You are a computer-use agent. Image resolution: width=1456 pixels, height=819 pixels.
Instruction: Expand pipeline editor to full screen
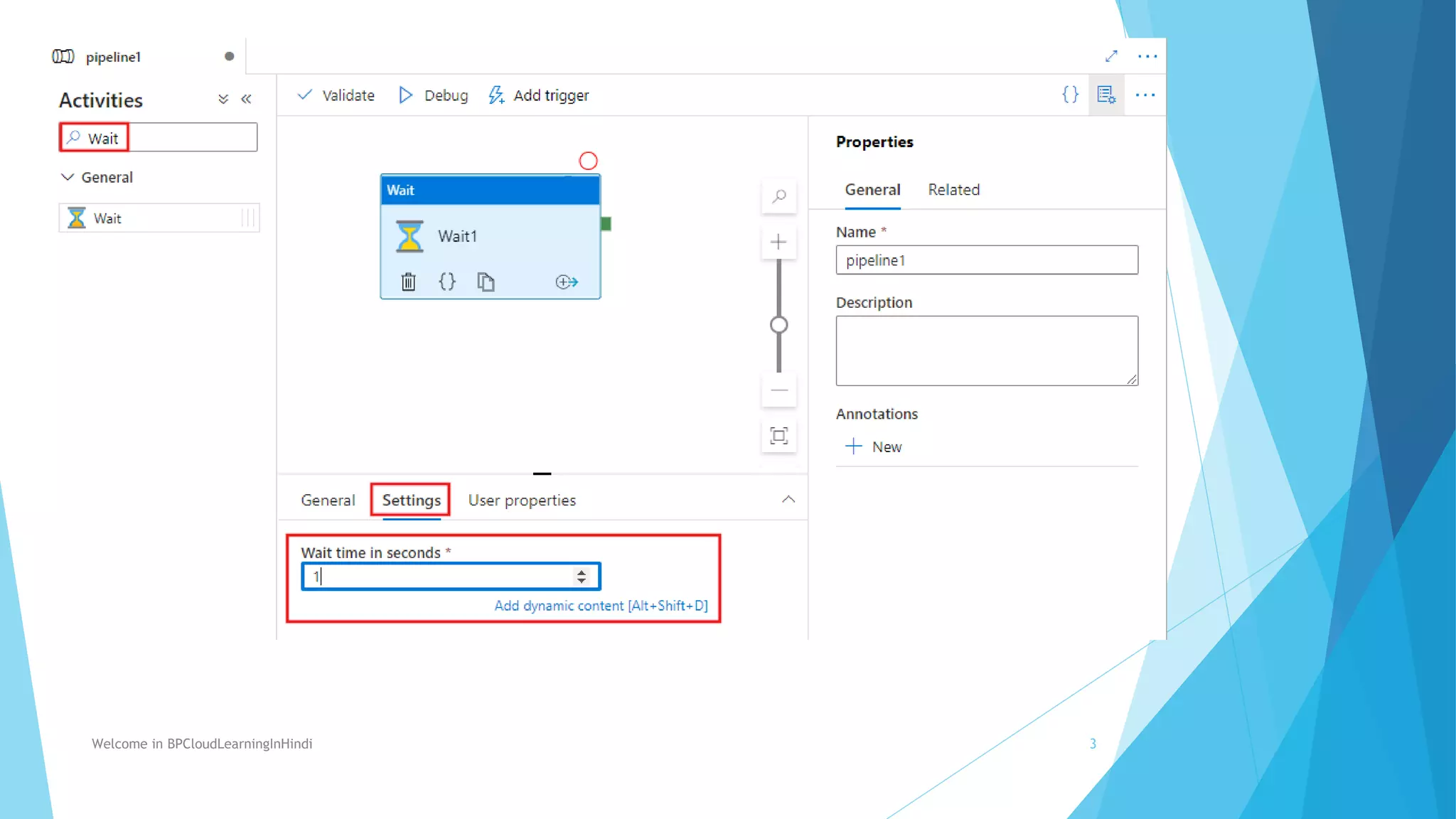click(1111, 56)
